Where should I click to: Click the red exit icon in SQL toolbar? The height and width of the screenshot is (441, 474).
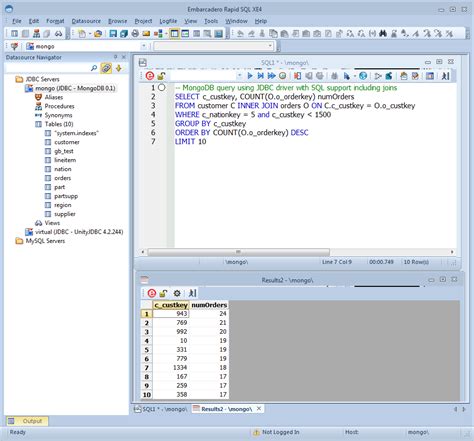click(297, 76)
